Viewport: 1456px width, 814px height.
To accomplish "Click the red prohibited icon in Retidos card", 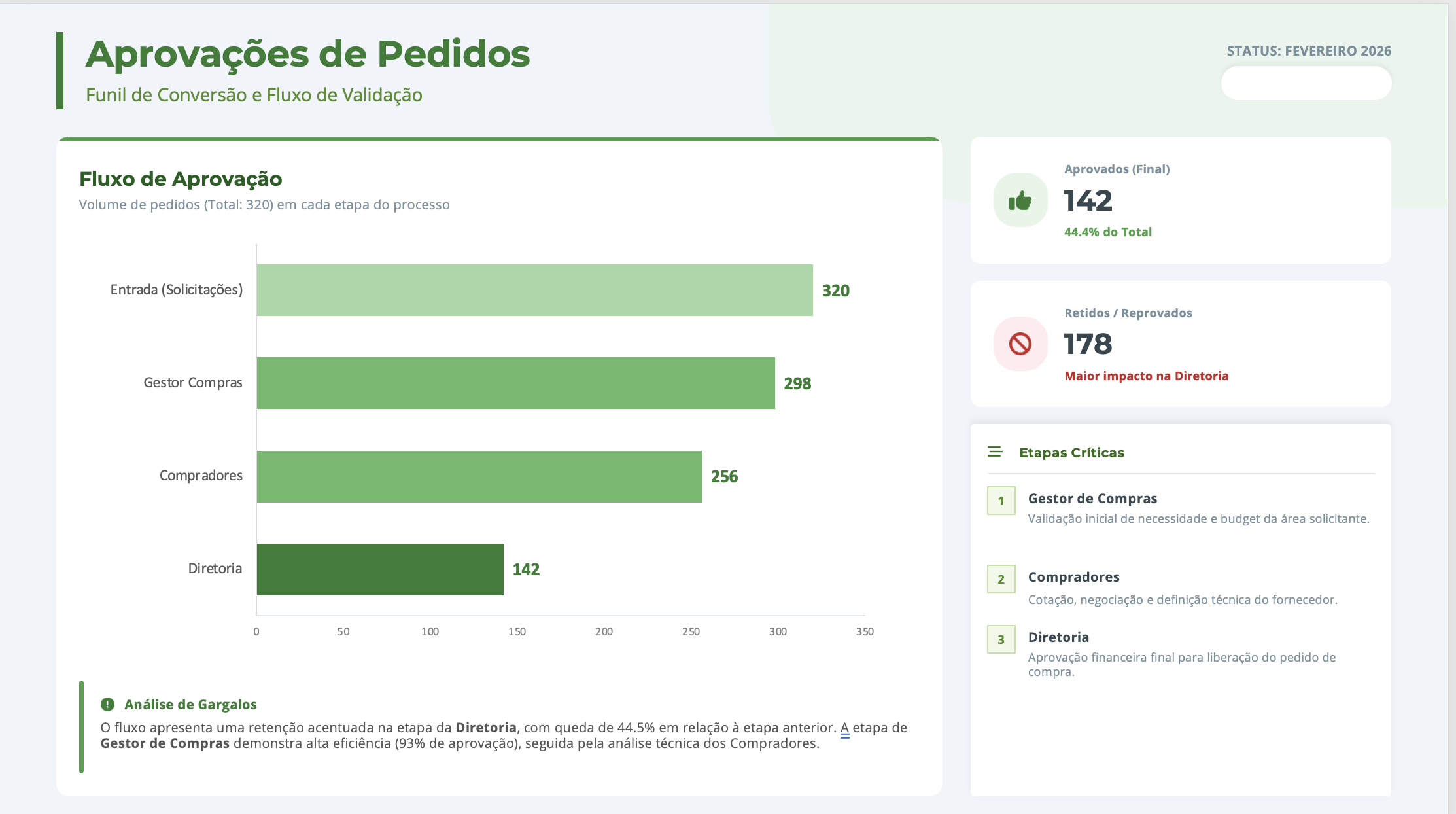I will (1020, 344).
